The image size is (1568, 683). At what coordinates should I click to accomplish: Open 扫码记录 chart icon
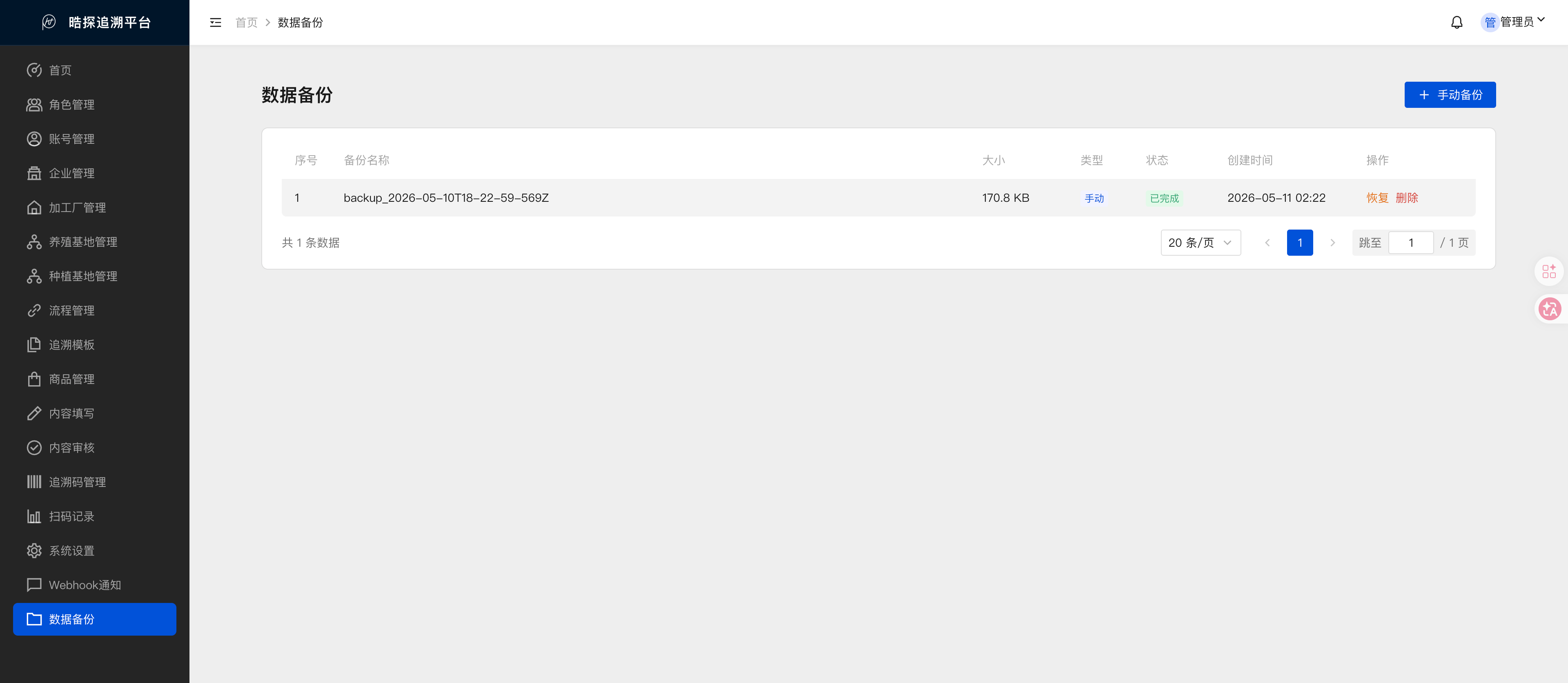34,516
